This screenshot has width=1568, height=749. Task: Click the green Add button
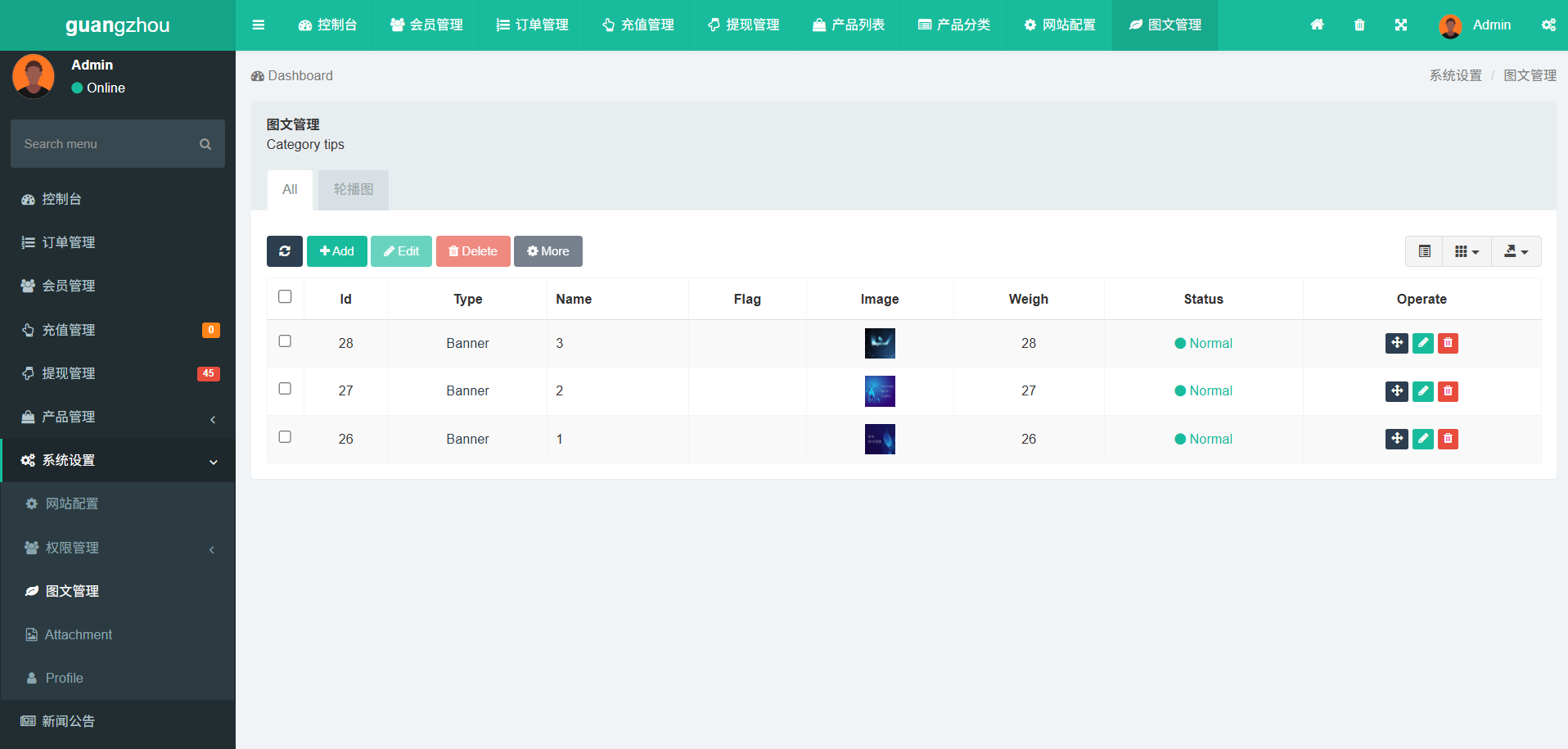(x=337, y=251)
